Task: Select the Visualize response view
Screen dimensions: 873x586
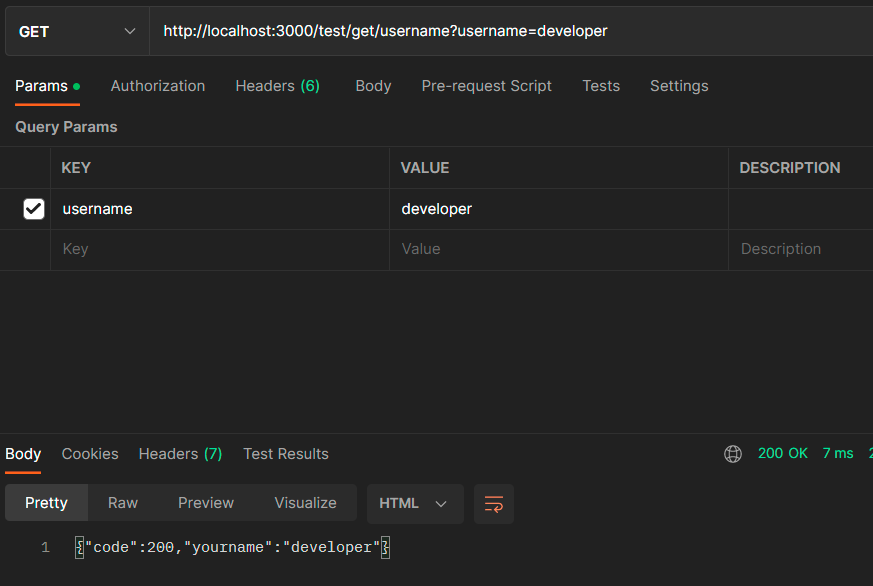Action: 305,503
